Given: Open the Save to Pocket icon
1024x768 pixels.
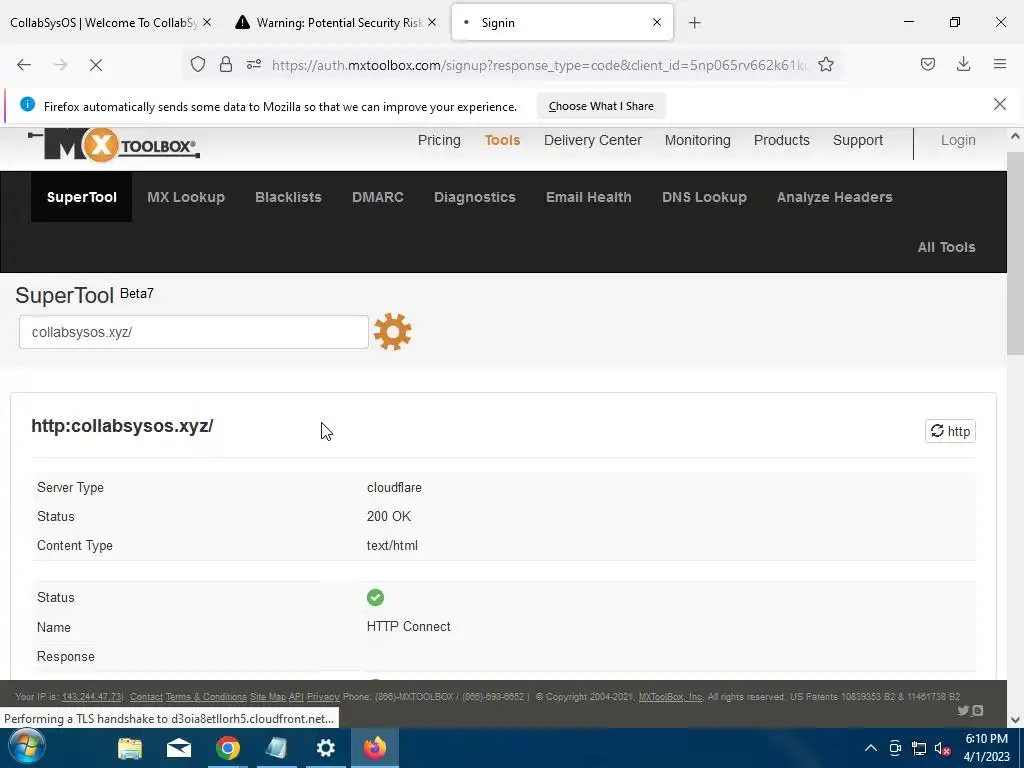Looking at the screenshot, I should tap(927, 64).
